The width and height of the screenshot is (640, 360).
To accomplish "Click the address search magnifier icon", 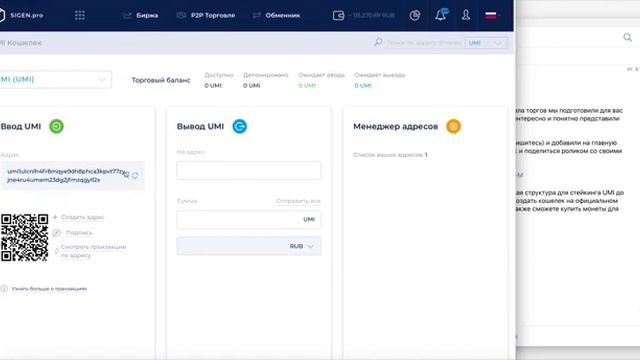I will point(378,42).
